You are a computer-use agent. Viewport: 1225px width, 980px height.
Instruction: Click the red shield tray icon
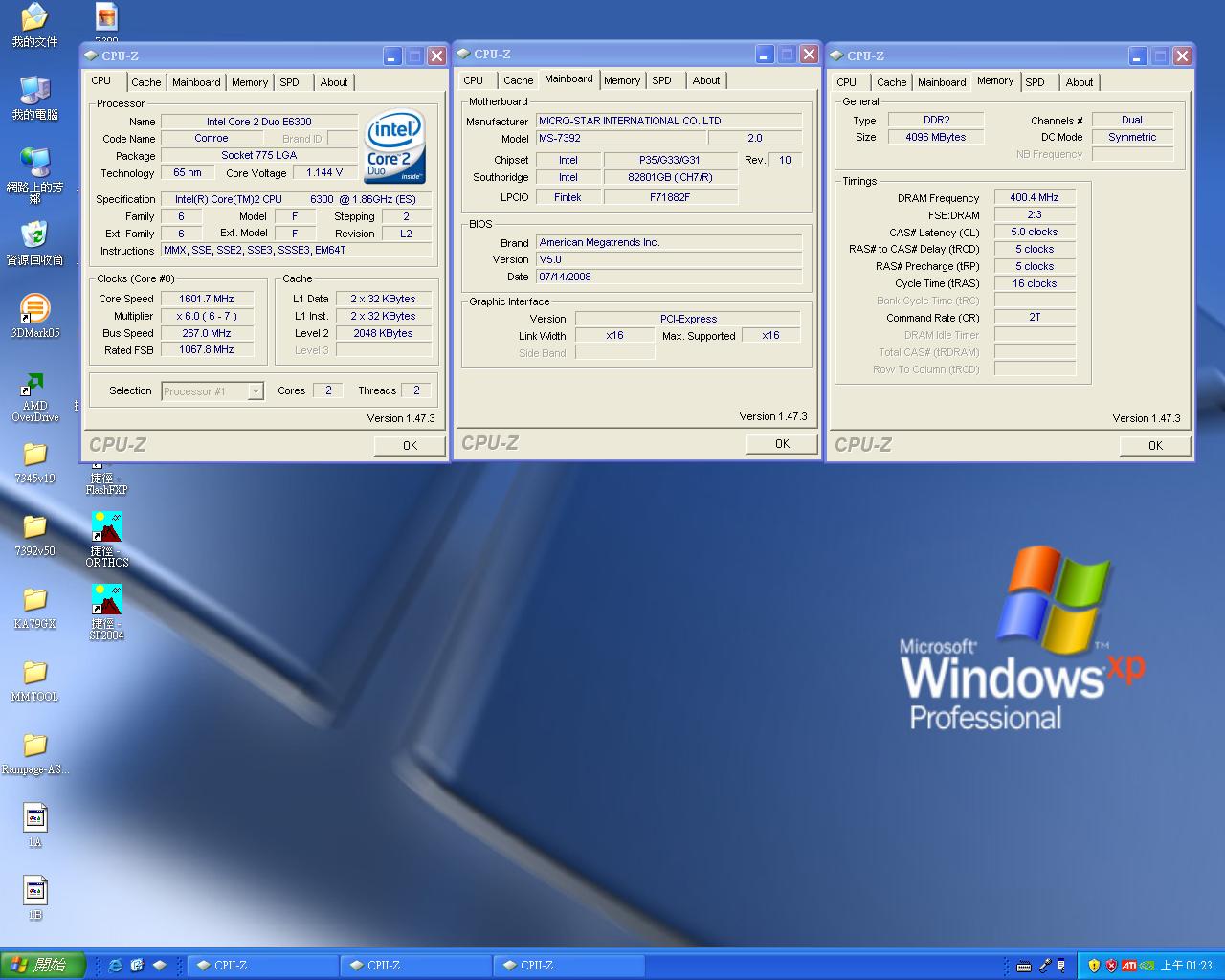coord(1112,966)
